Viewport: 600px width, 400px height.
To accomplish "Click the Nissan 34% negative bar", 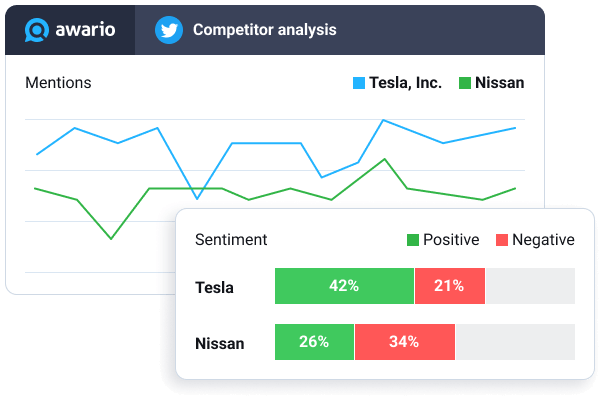I will (x=404, y=342).
